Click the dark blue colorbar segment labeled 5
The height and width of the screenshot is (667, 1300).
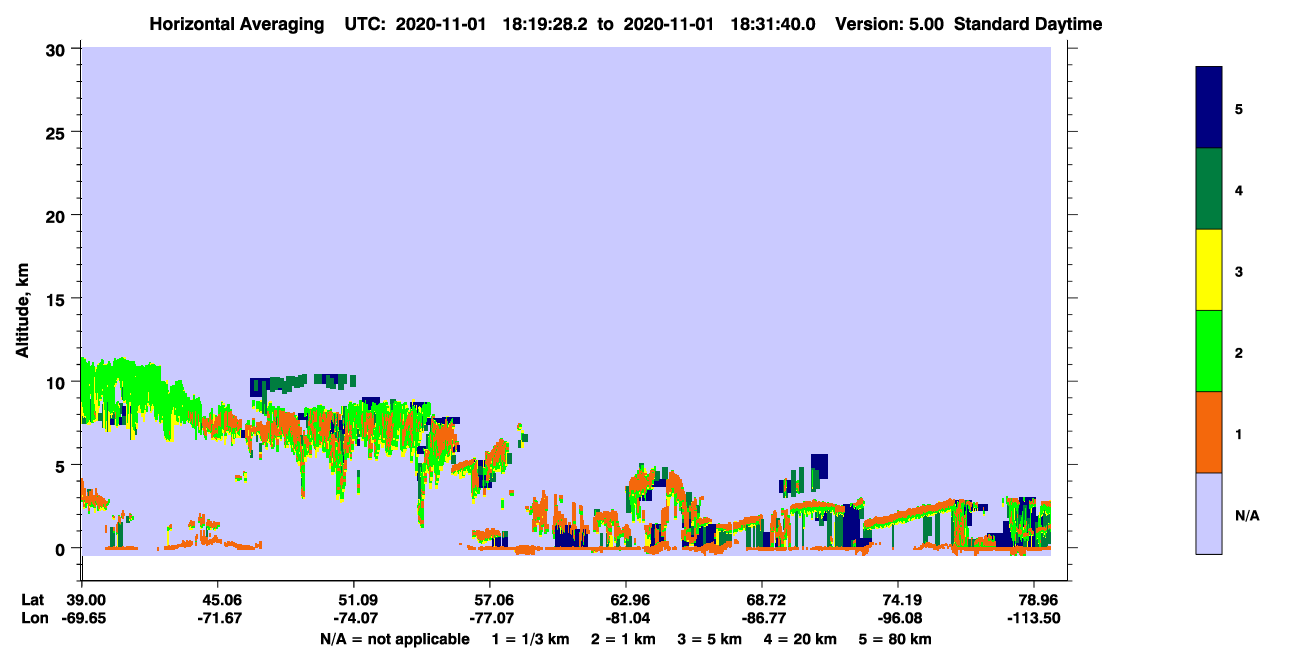pos(1209,108)
